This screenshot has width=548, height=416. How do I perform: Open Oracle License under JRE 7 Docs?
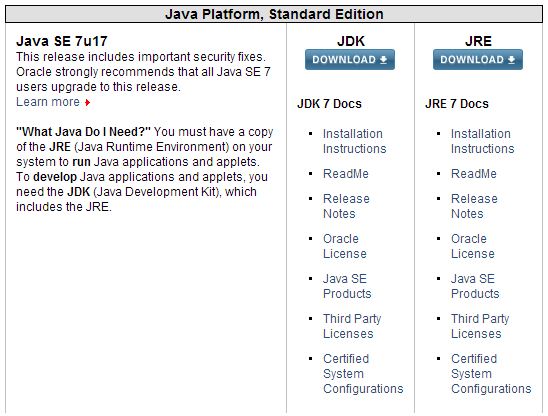pos(473,246)
